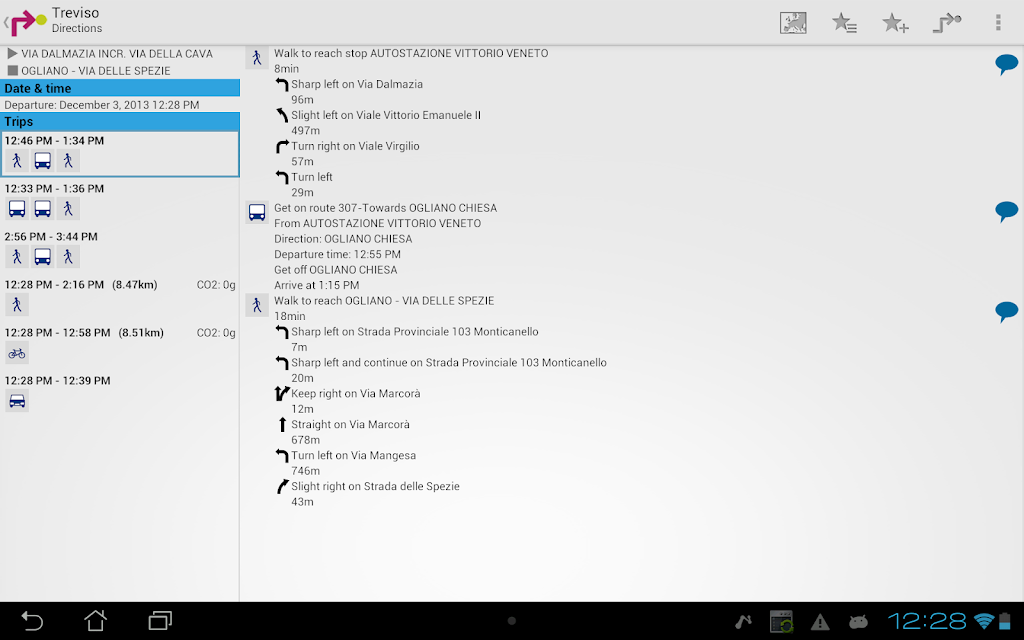Click the Date & time header
Screen dimensions: 1024x640
[120, 88]
